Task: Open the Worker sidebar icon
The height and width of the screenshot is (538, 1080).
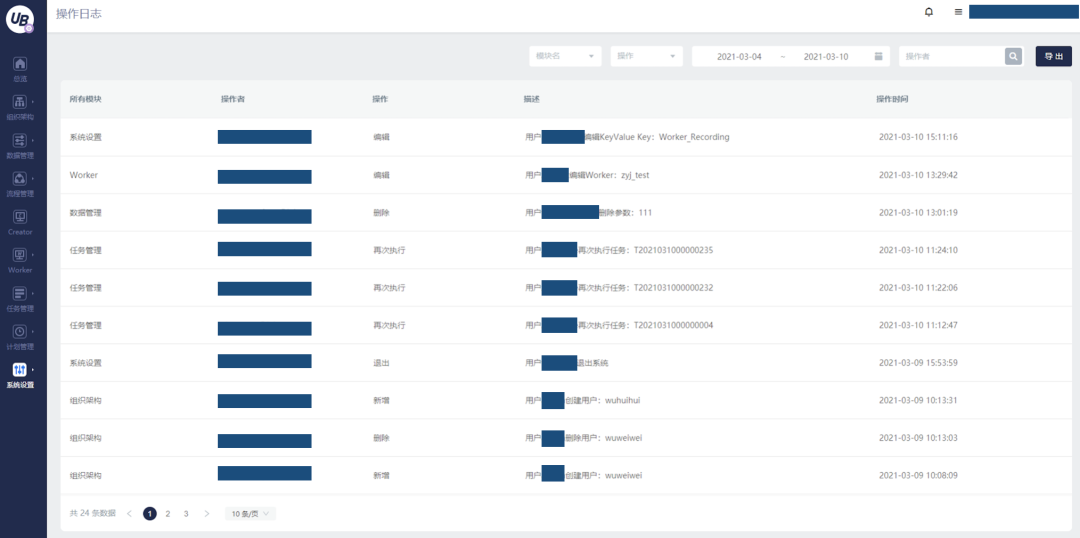Action: [21, 256]
